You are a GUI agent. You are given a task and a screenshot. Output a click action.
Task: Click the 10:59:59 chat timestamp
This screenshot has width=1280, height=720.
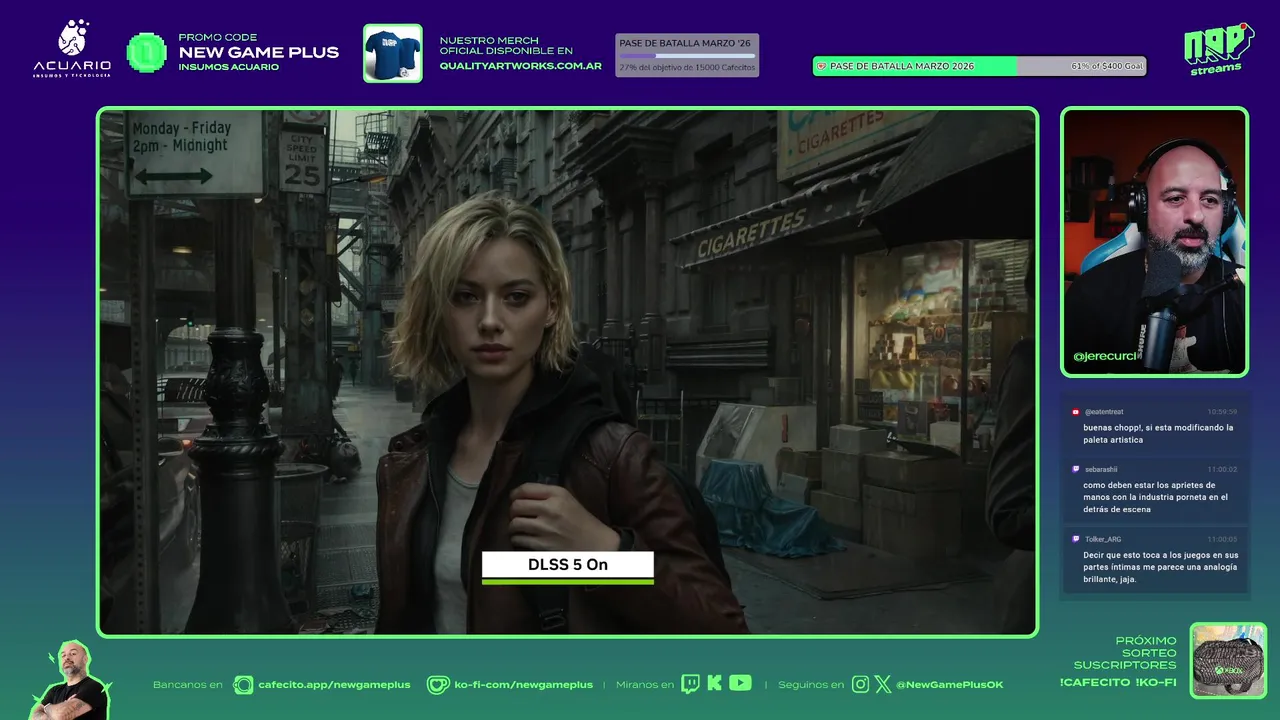pyautogui.click(x=1222, y=412)
